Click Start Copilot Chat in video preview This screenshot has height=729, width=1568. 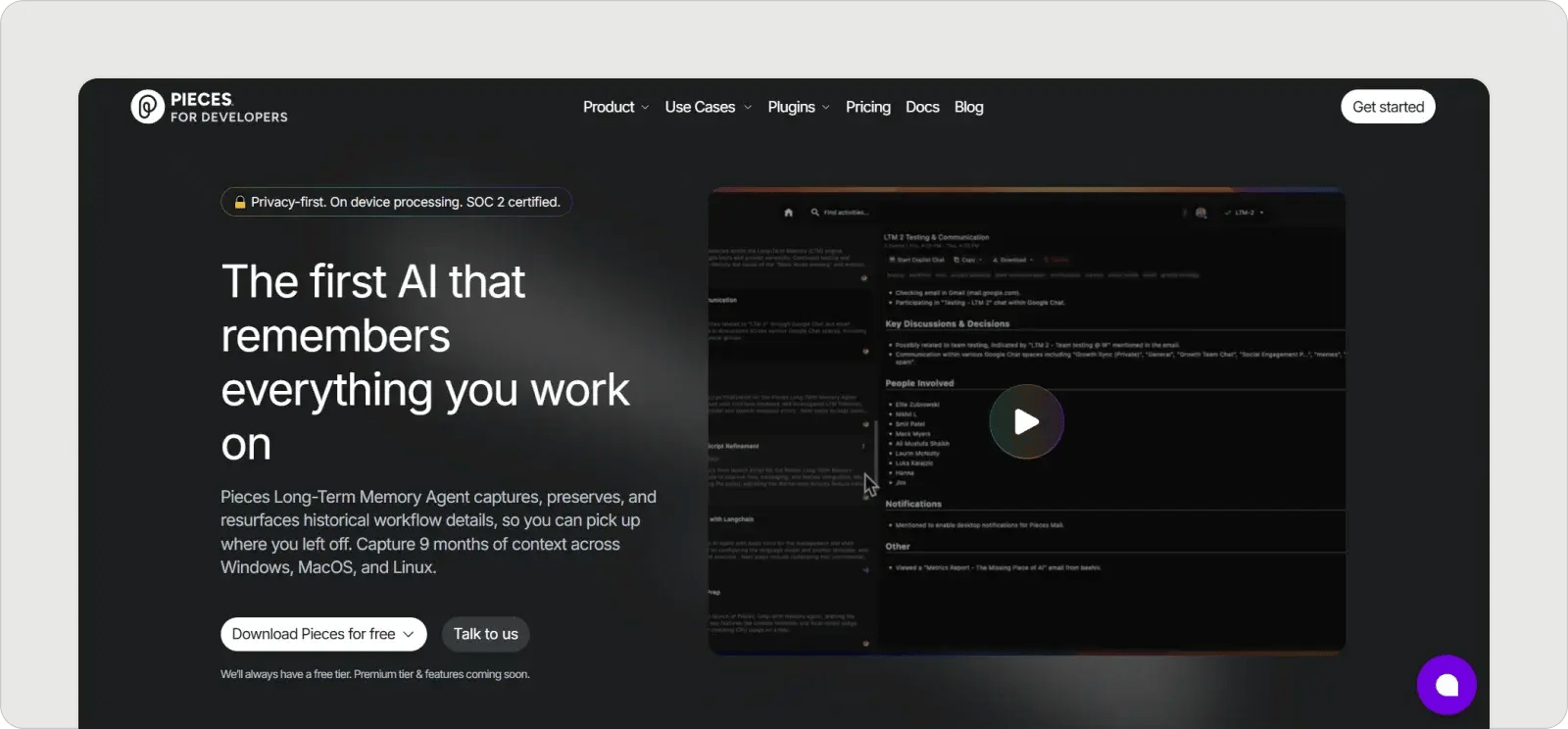pos(917,260)
